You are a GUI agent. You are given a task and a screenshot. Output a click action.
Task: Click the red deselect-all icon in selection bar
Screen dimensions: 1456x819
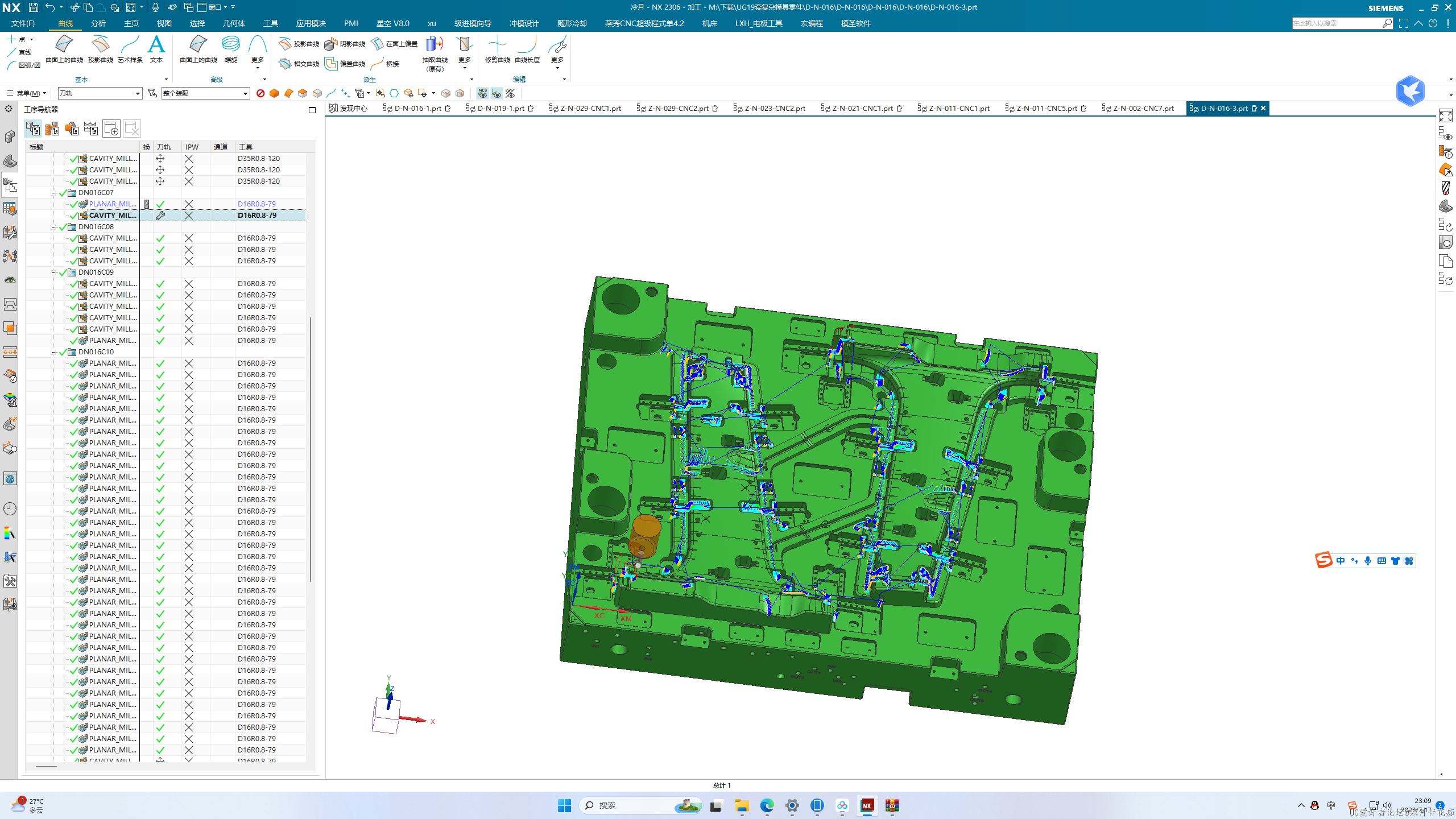260,93
